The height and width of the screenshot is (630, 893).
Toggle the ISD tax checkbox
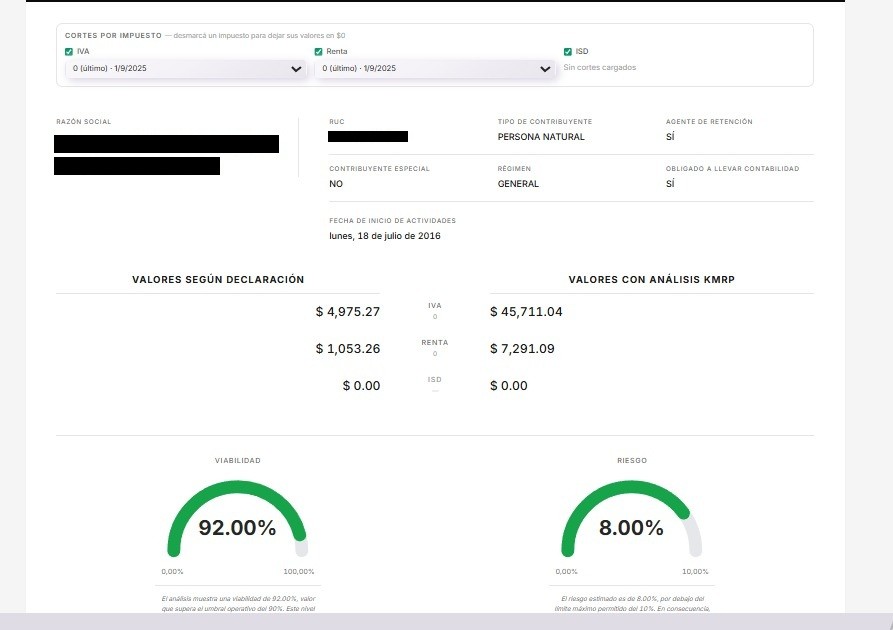click(567, 52)
